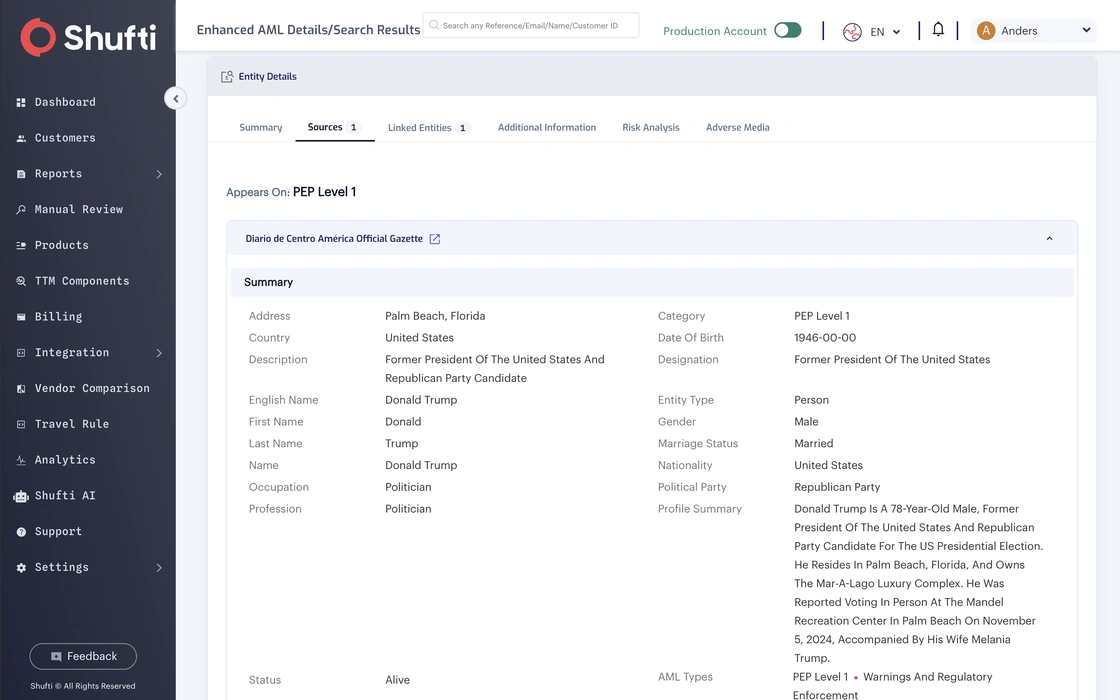The width and height of the screenshot is (1120, 700).
Task: Click the Manual Review magnifier icon
Action: click(21, 209)
